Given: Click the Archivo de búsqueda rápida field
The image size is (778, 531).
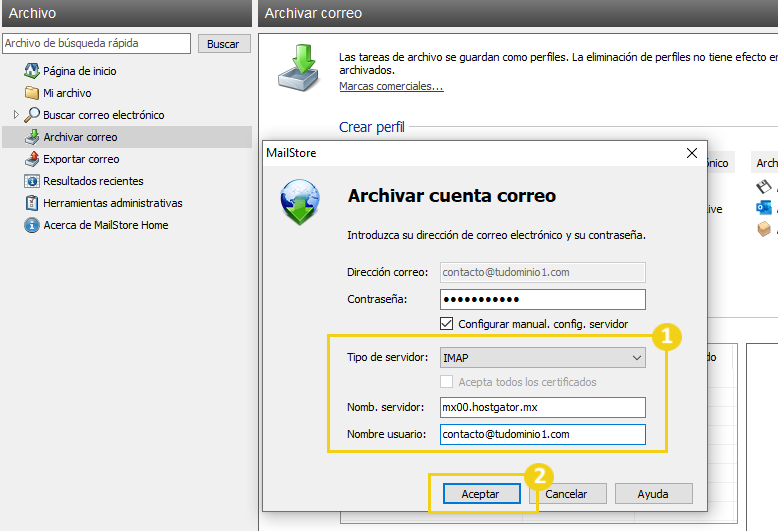Looking at the screenshot, I should (97, 43).
